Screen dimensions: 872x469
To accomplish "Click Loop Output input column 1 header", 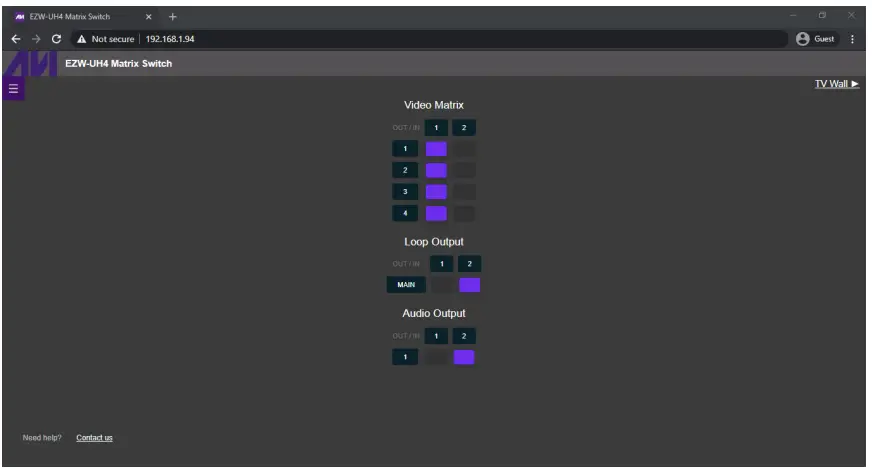I will pyautogui.click(x=442, y=264).
